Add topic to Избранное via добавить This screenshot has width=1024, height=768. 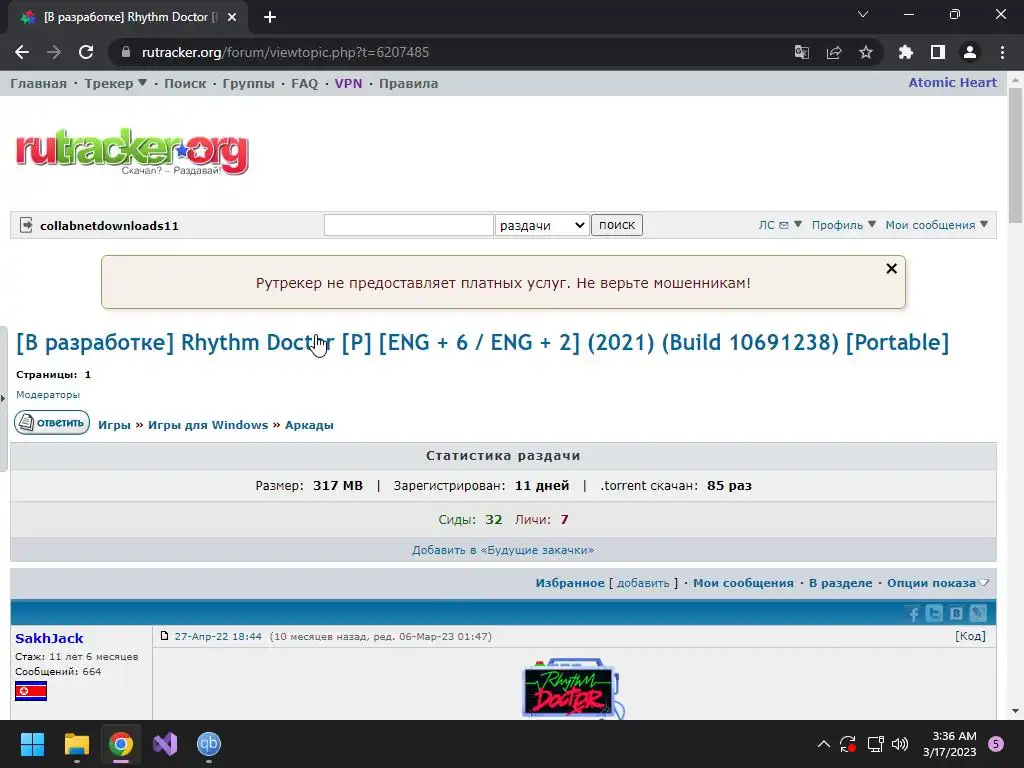click(643, 583)
